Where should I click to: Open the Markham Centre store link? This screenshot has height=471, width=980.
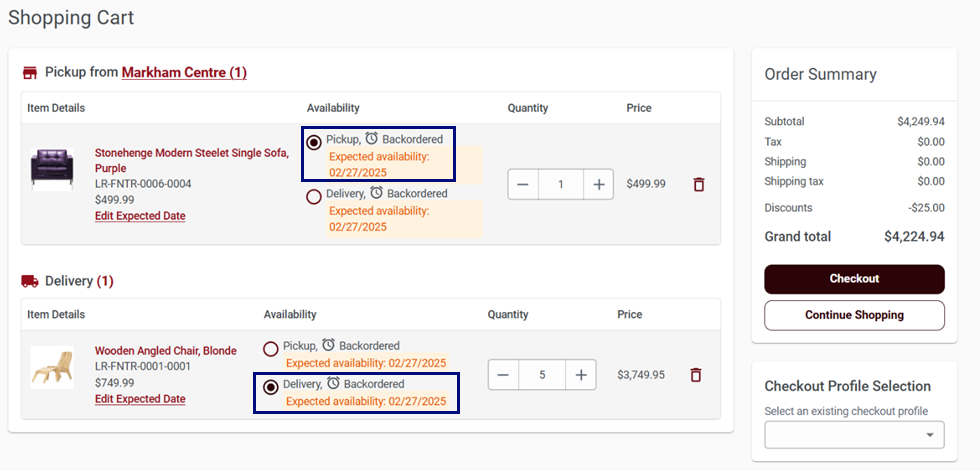pos(184,72)
